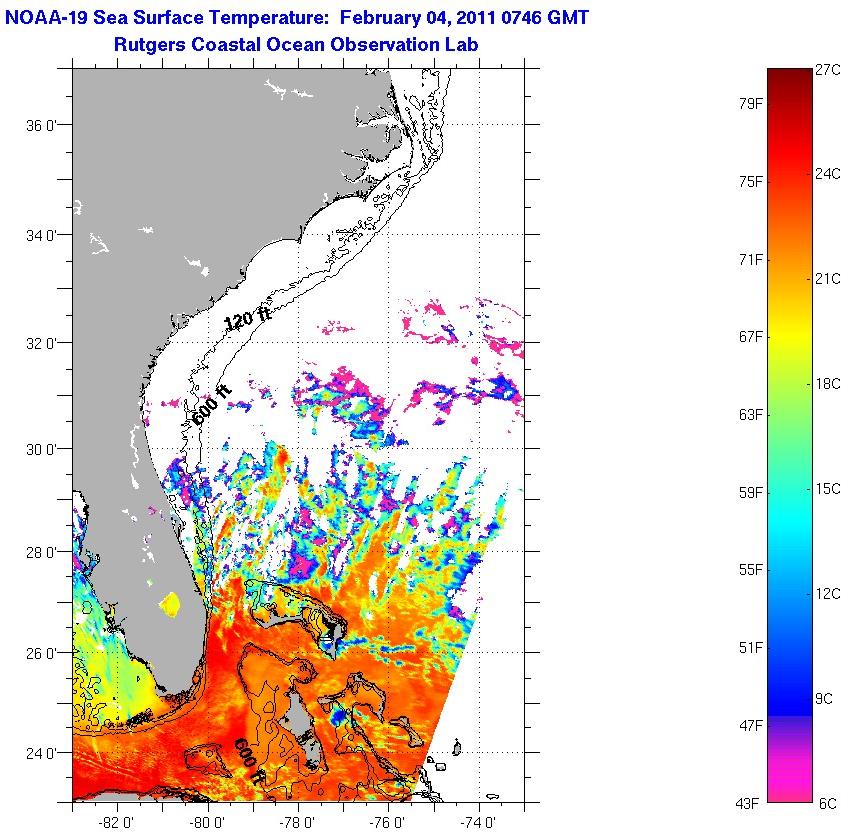Click the '12C' colorbar label
This screenshot has width=841, height=832.
pos(827,594)
